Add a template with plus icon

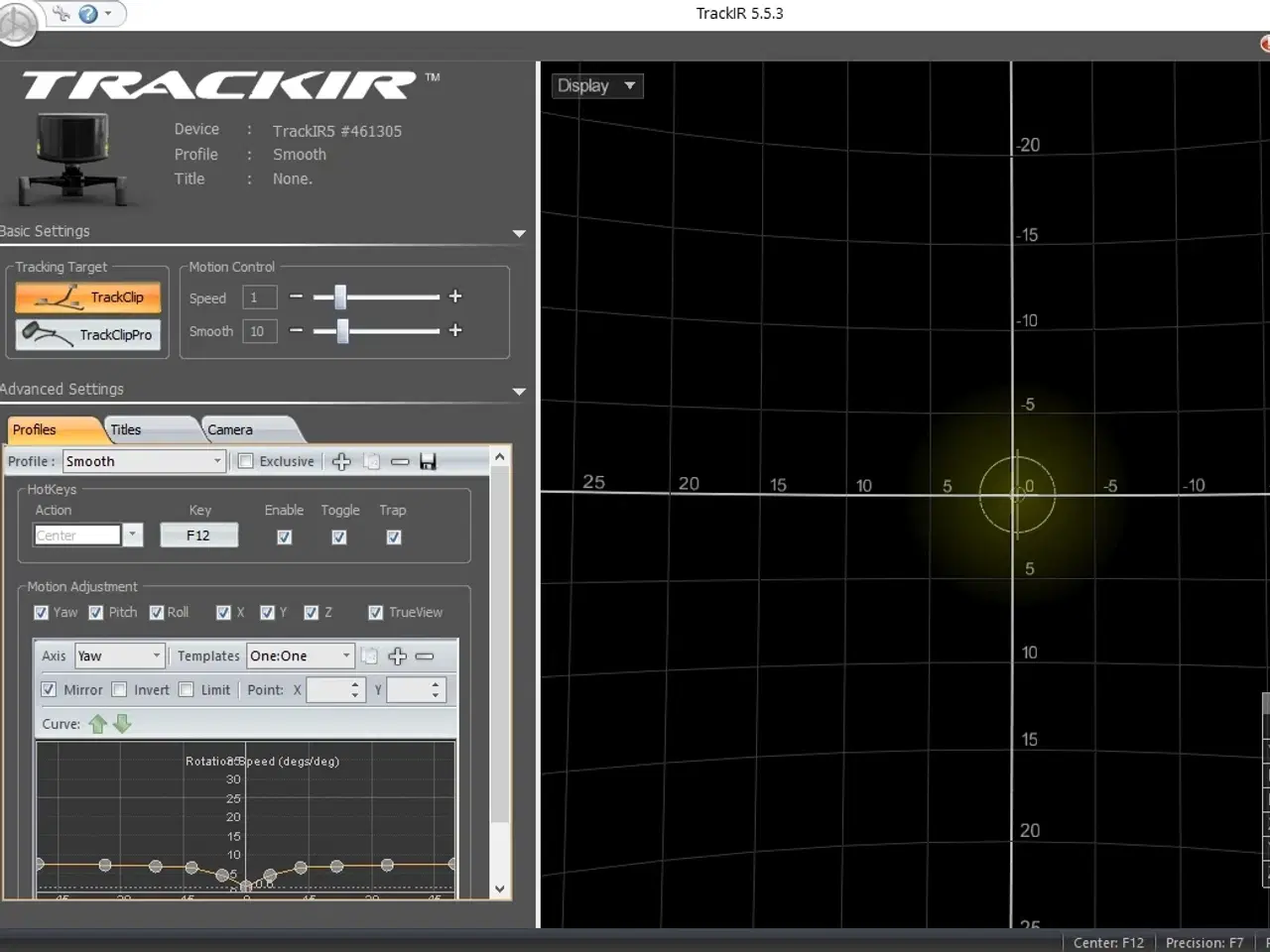(397, 655)
